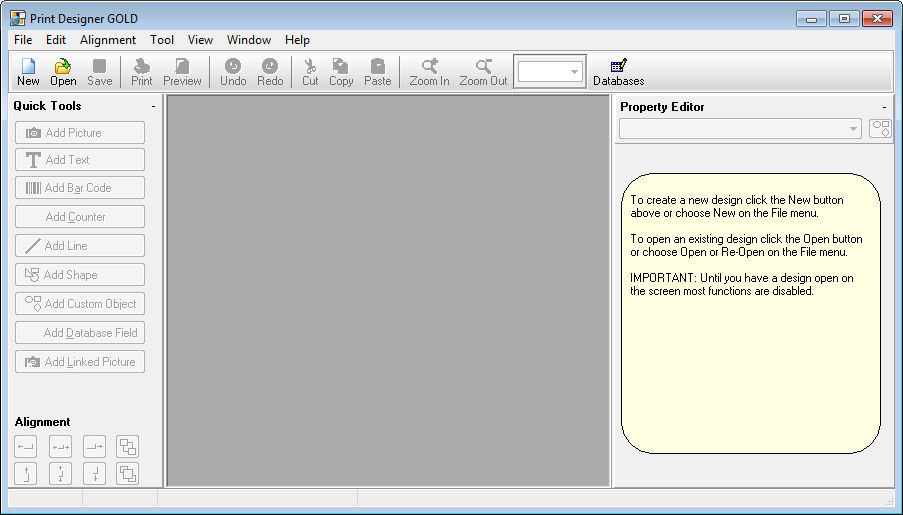This screenshot has width=903, height=515.
Task: Collapse the Quick Tools panel with the dash
Action: point(153,107)
